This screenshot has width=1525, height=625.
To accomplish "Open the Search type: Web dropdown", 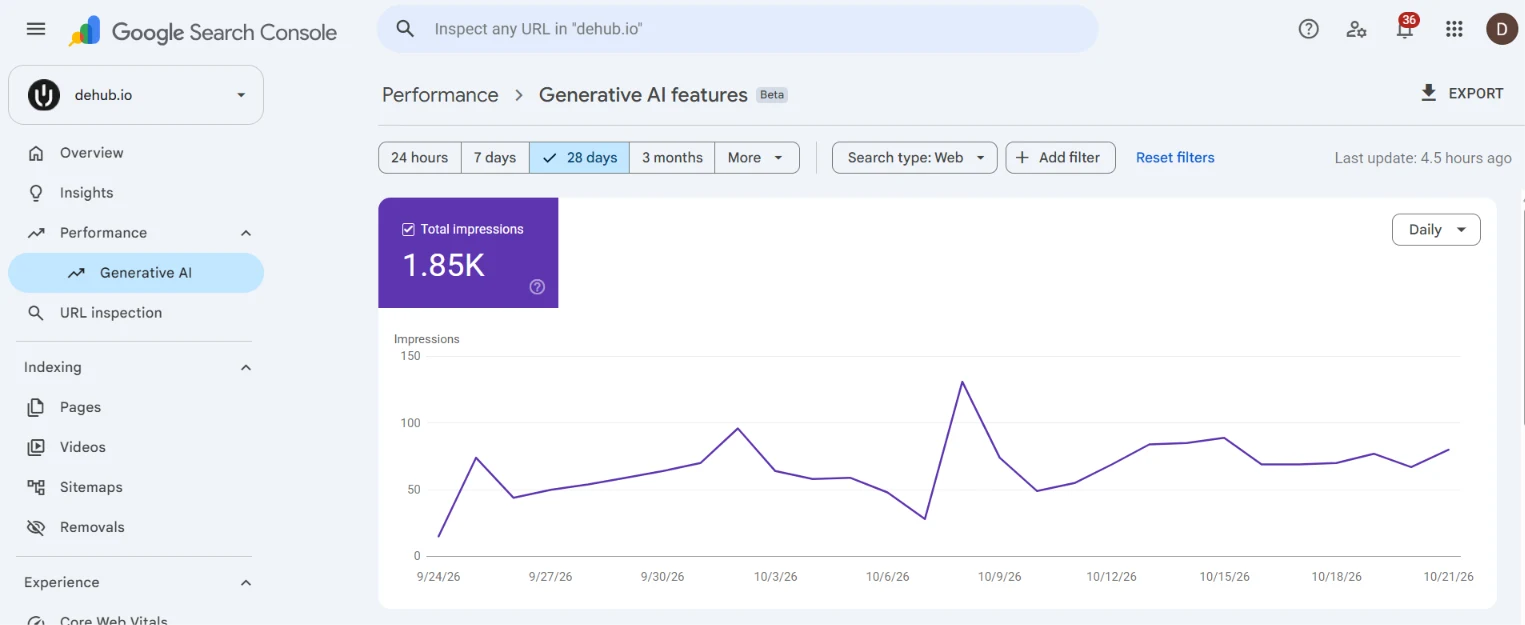I will (915, 157).
